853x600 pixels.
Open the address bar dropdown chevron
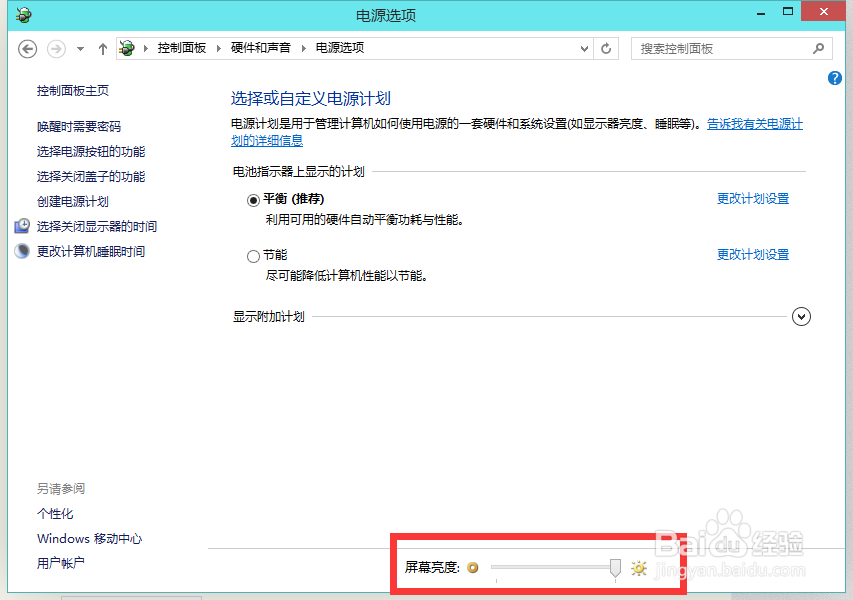pos(583,48)
